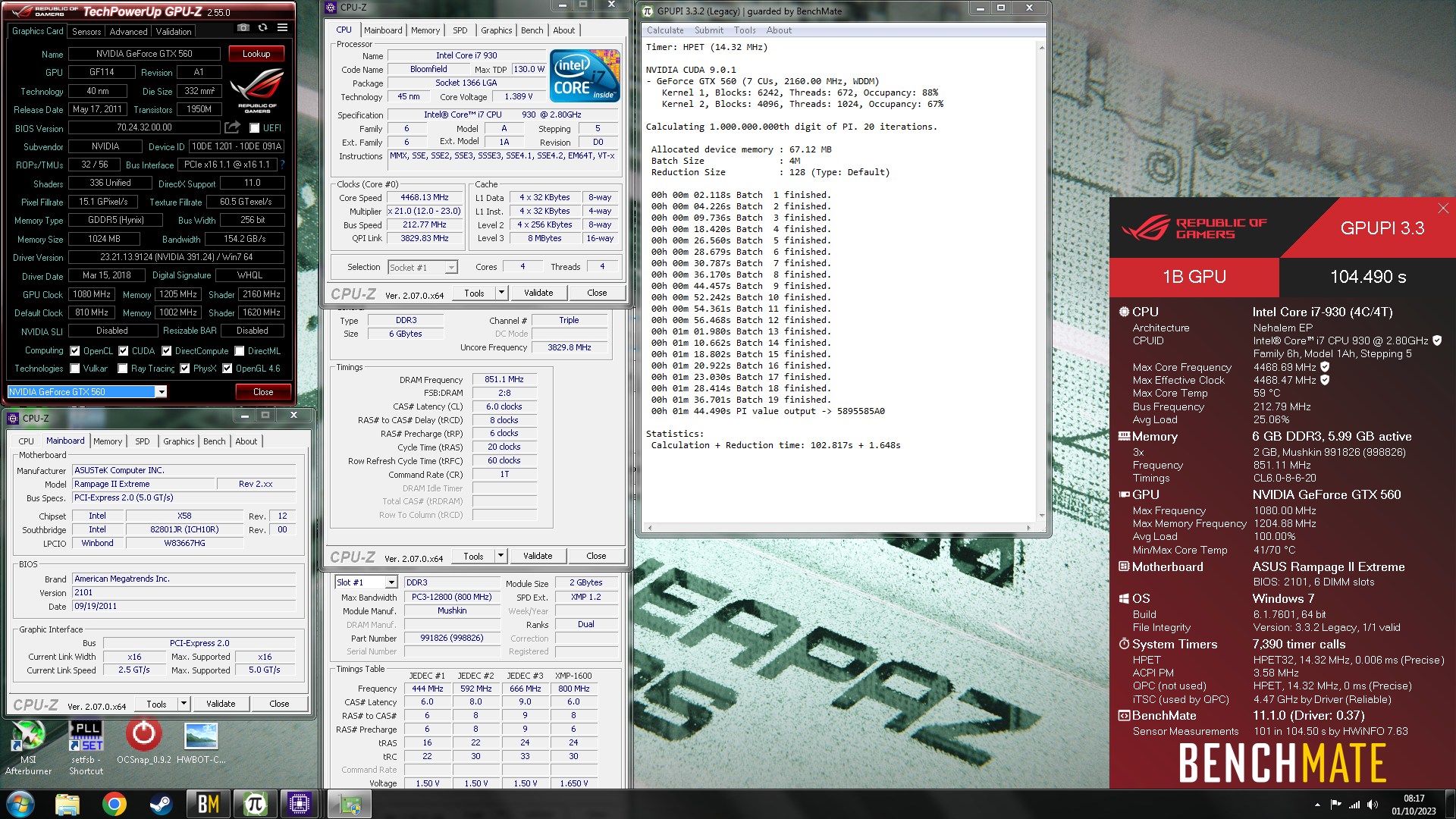
Task: Show hidden tray icons arrow
Action: [1317, 805]
